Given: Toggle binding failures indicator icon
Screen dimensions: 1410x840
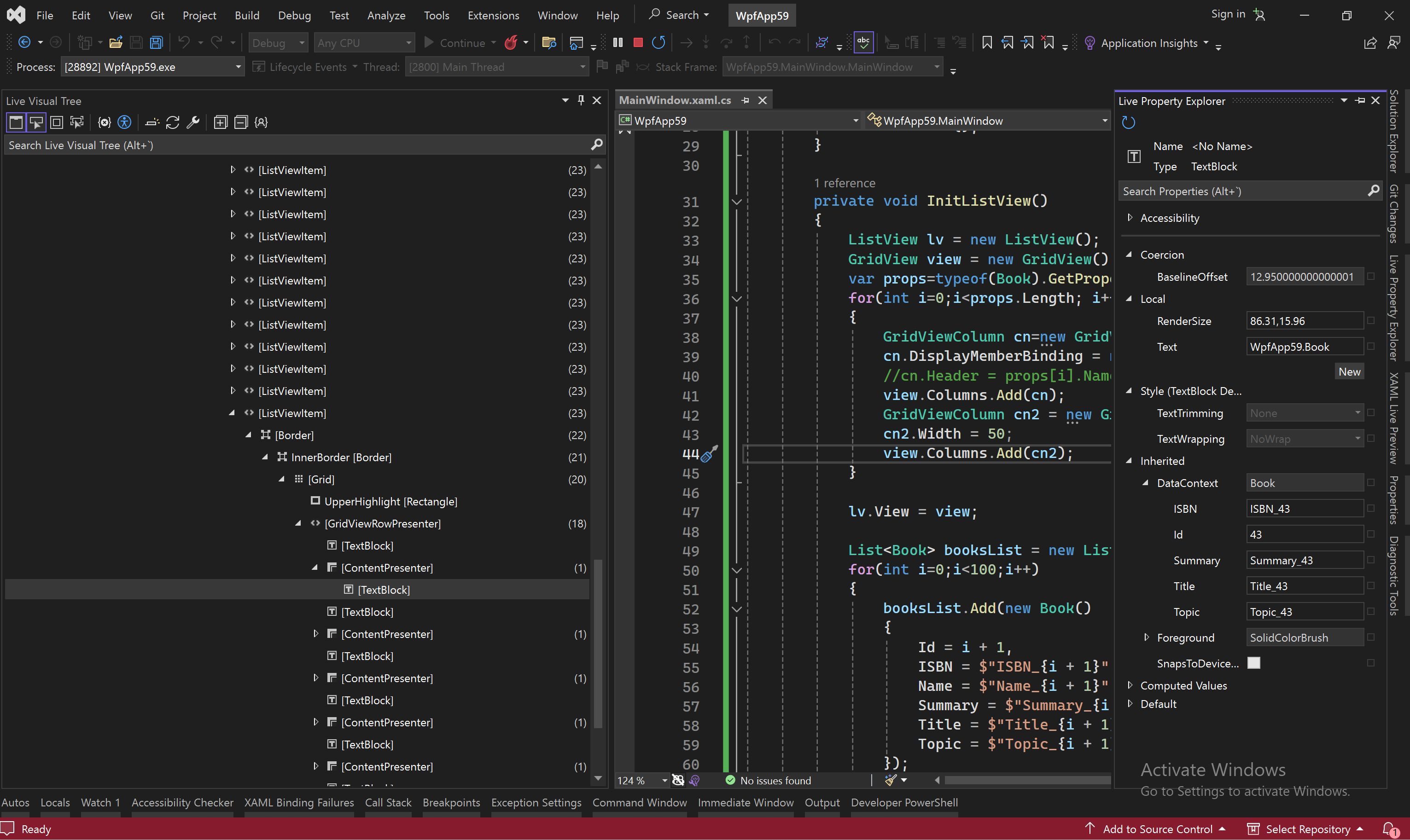Looking at the screenshot, I should pyautogui.click(x=104, y=122).
